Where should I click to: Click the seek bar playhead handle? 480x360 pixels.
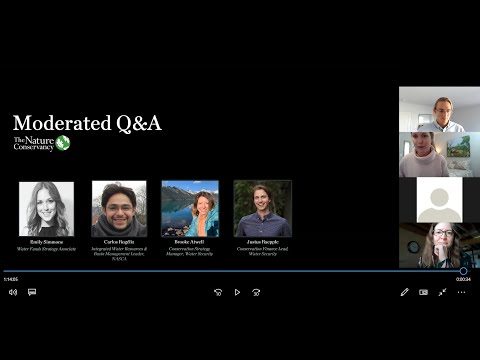pos(463,271)
